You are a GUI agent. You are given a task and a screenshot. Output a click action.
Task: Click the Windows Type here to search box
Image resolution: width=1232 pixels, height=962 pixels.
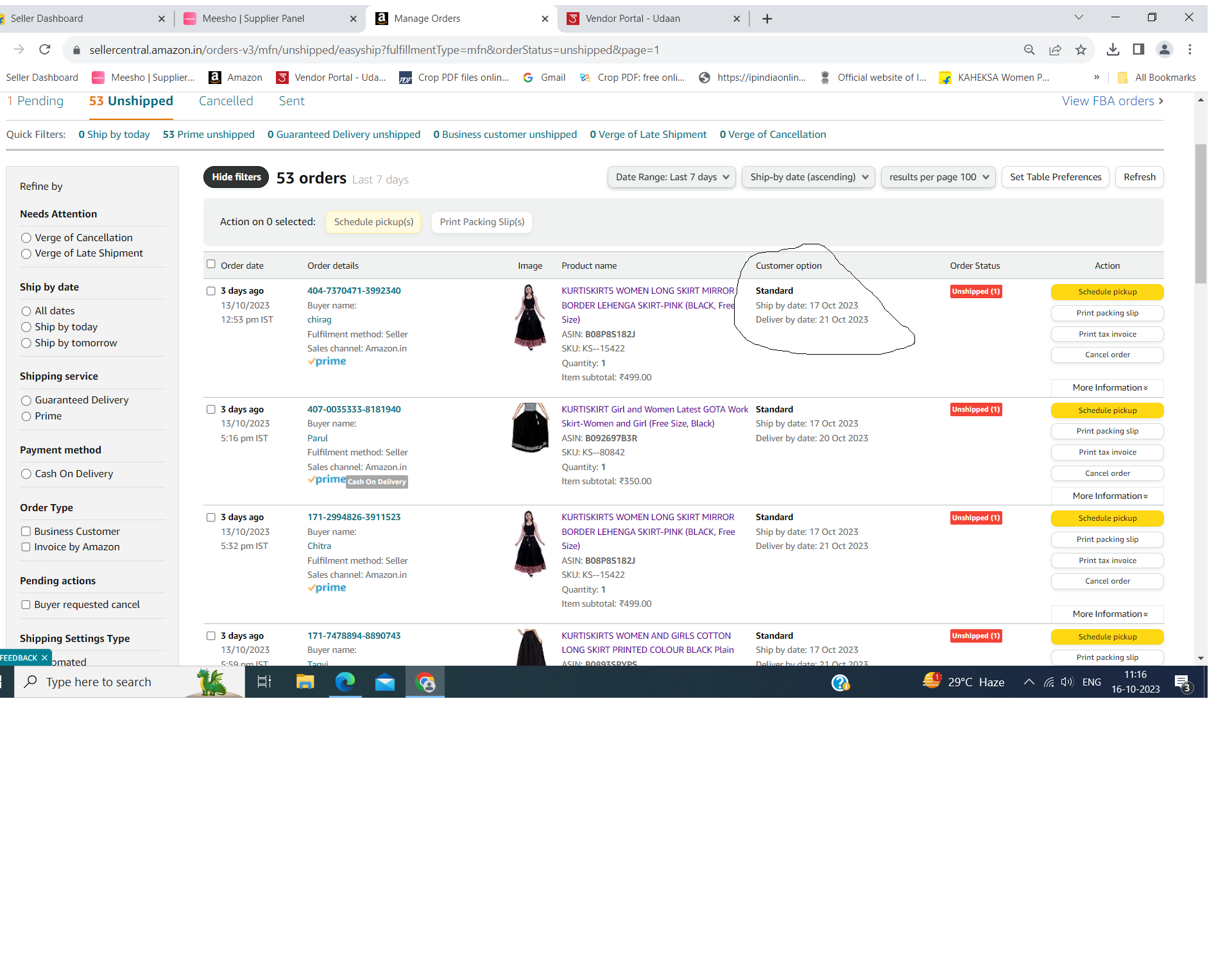[x=128, y=682]
